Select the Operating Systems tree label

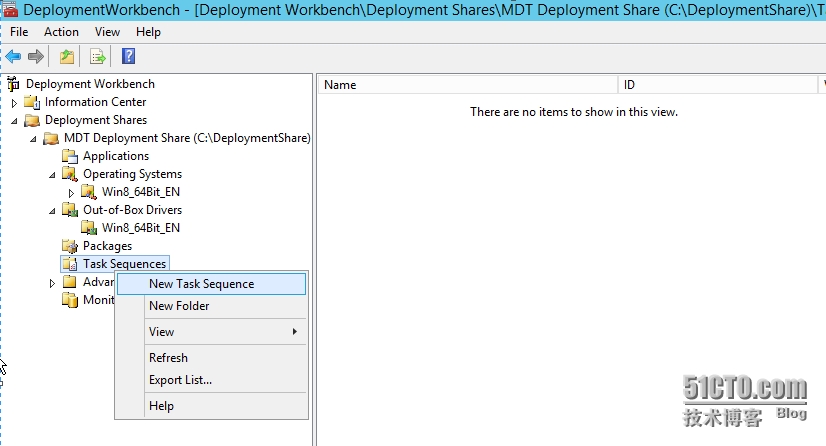click(x=132, y=174)
